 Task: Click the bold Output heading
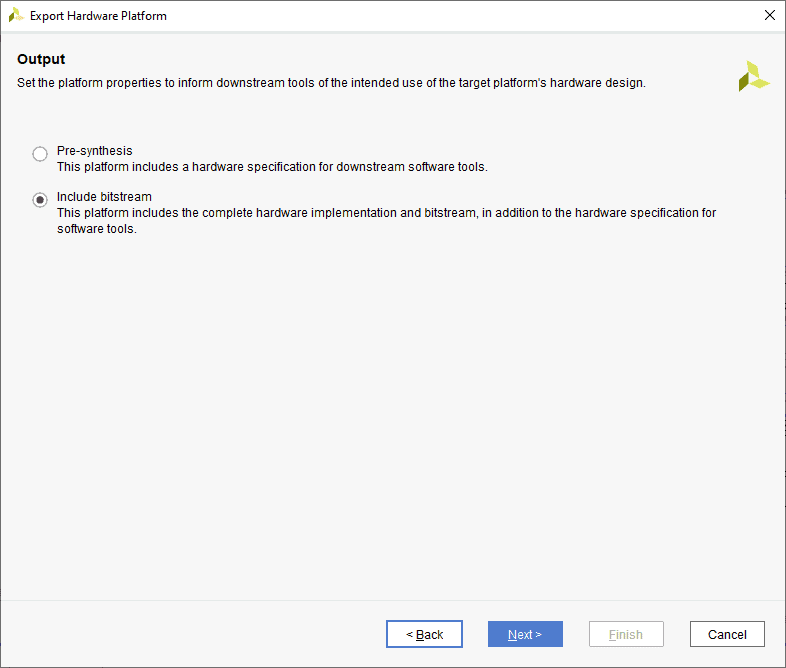pos(41,60)
